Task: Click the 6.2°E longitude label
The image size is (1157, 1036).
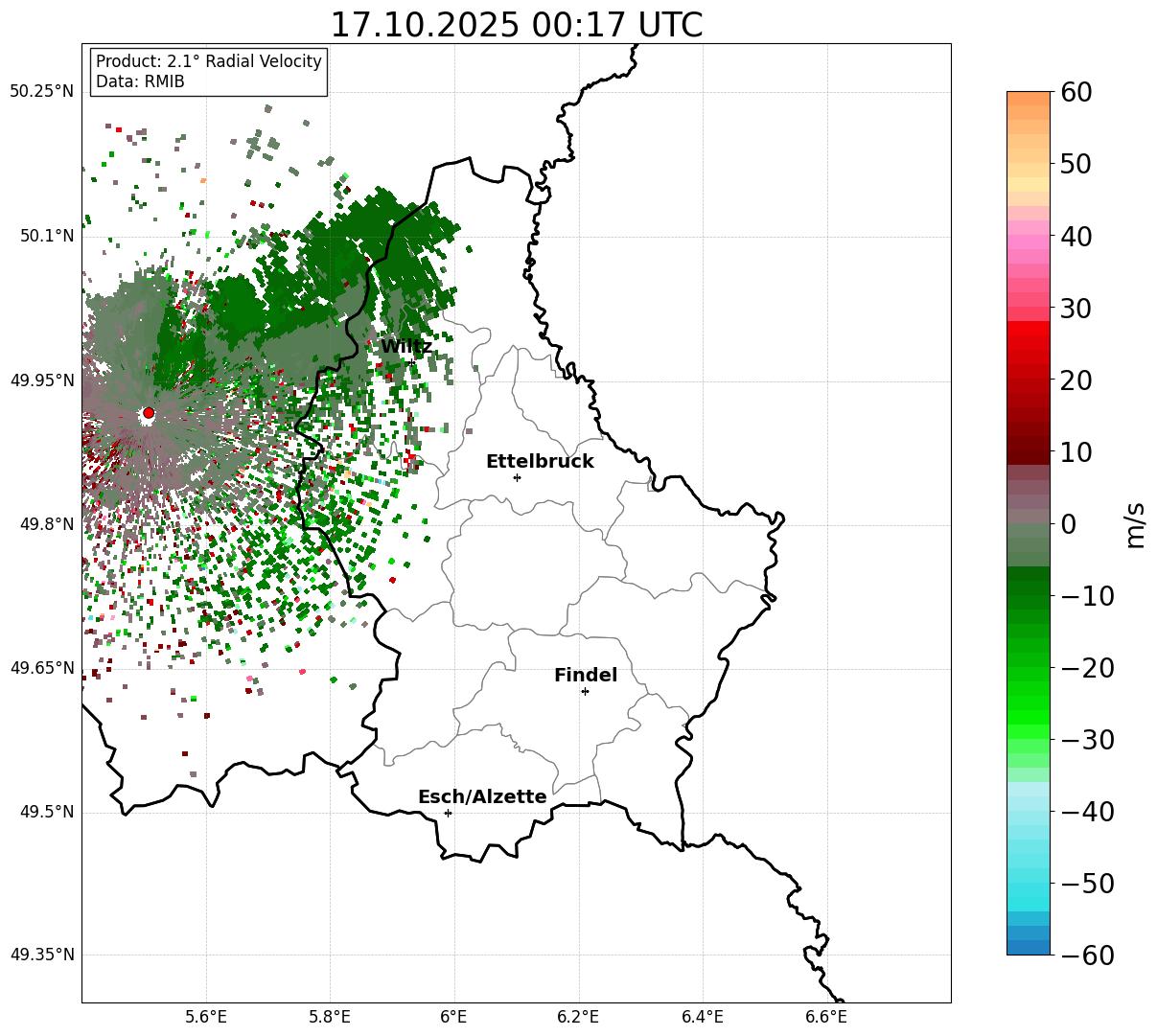Action: [579, 1016]
